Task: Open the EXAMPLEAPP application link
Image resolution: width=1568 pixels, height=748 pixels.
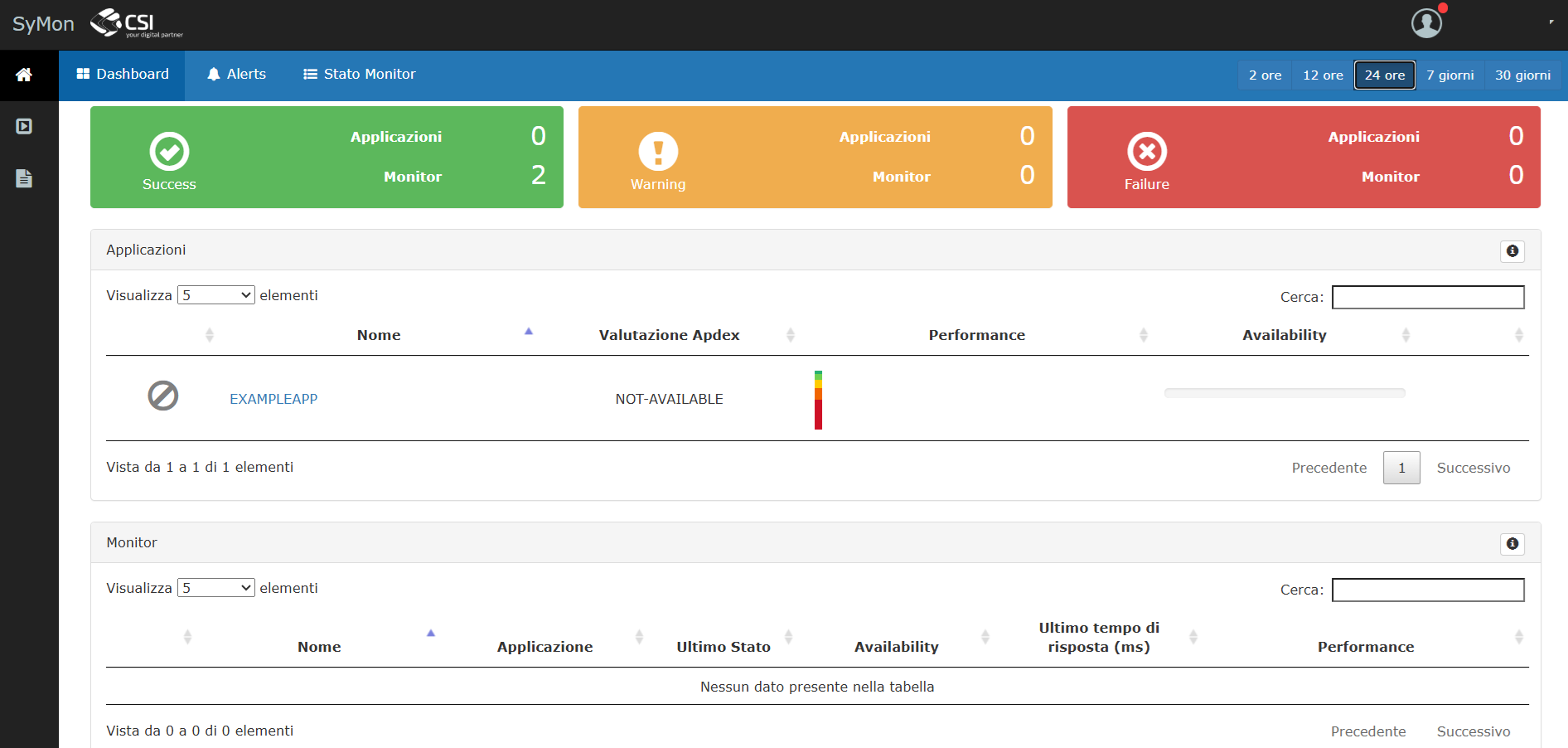Action: 273,399
